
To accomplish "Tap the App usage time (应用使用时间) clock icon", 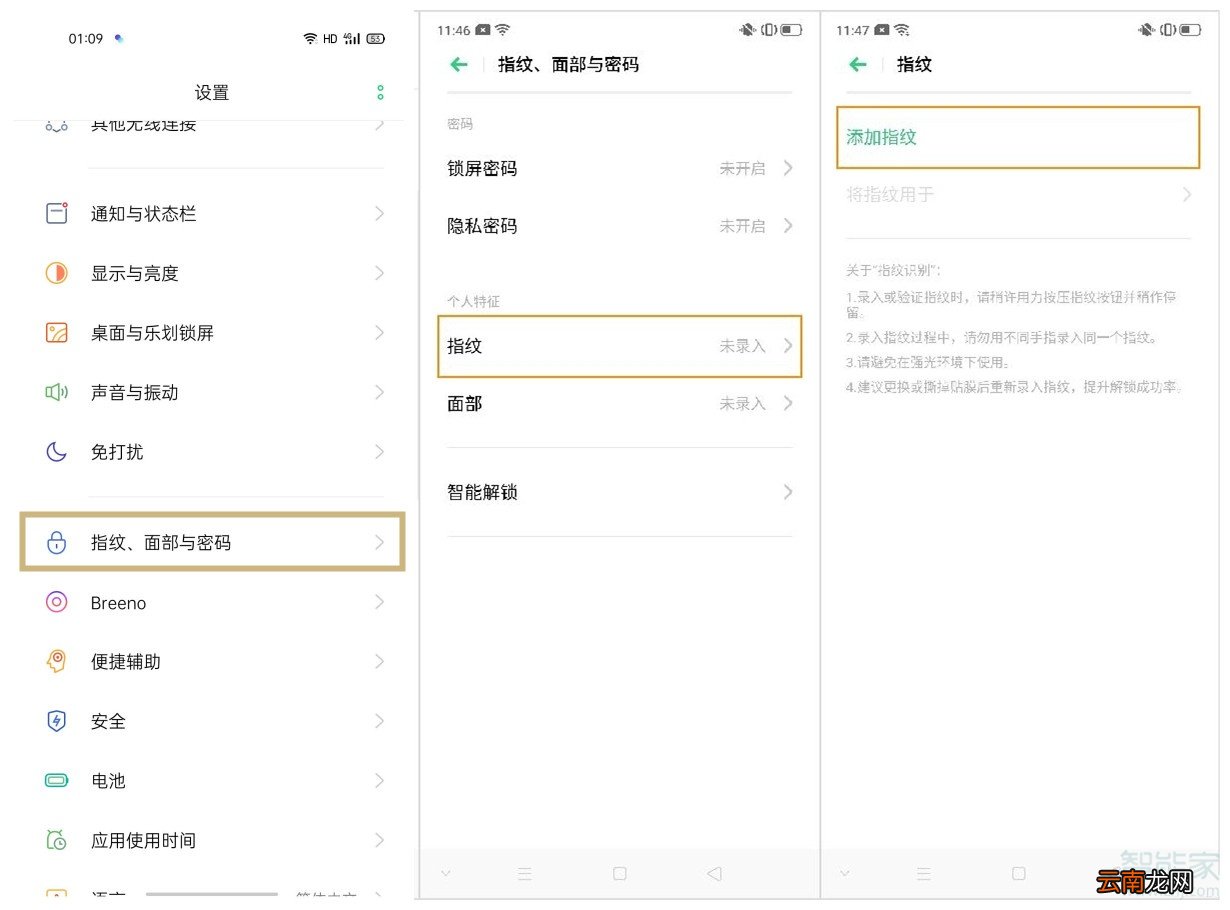I will coord(57,840).
